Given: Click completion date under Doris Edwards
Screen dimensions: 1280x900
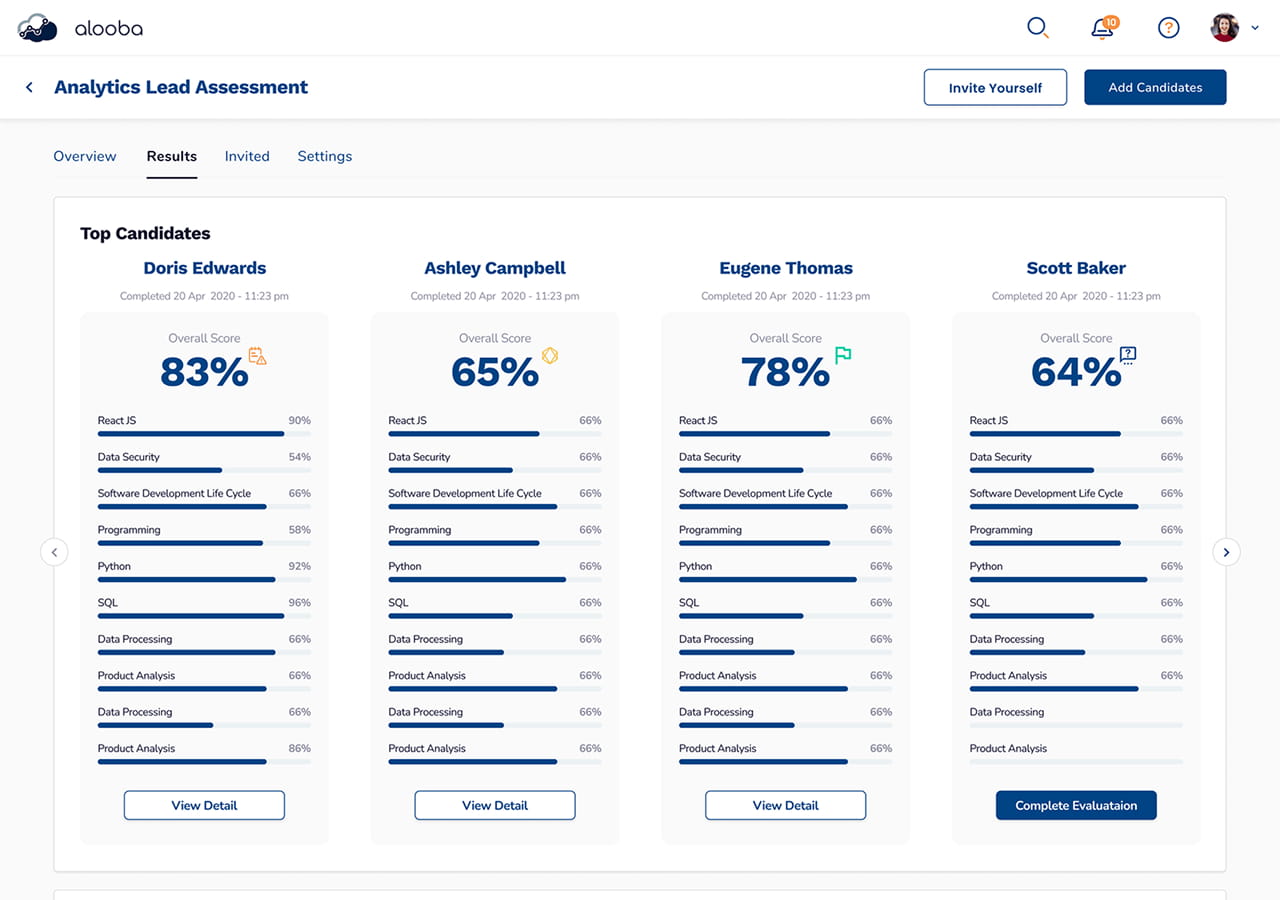Looking at the screenshot, I should 204,296.
